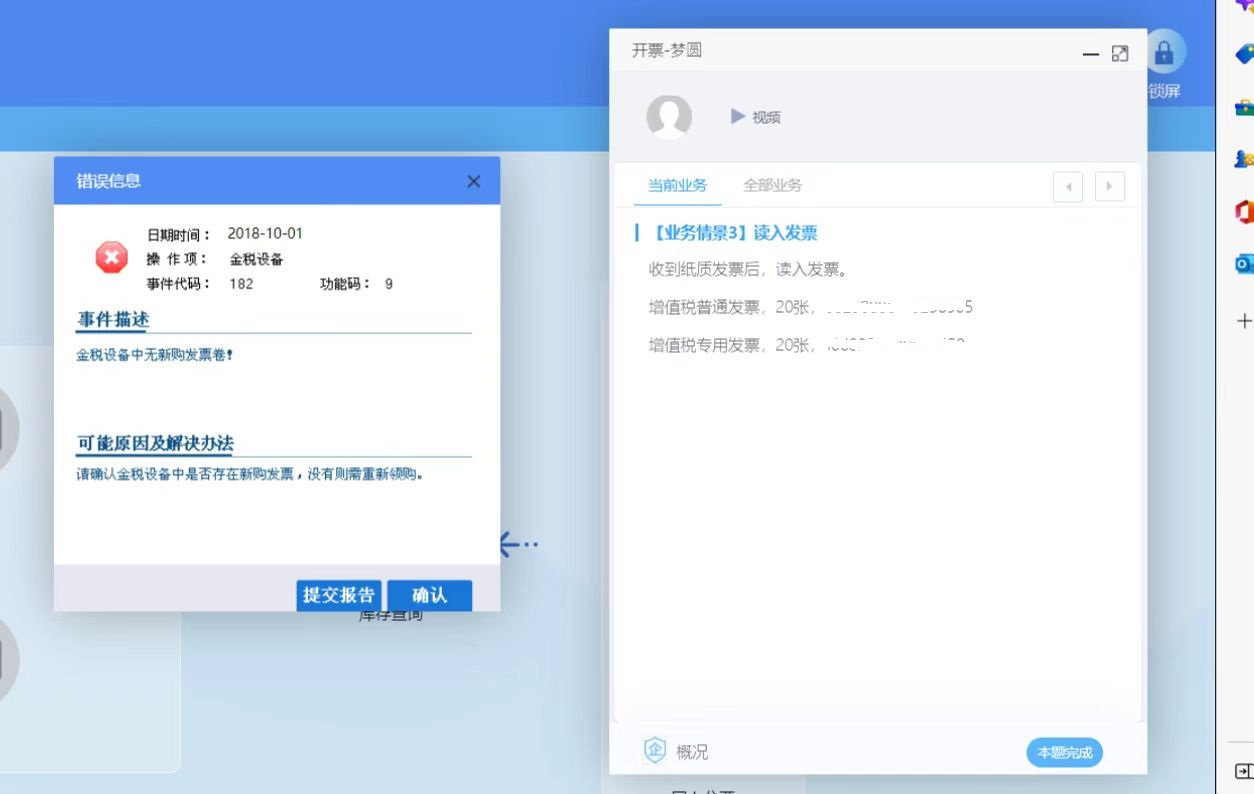Click the user avatar in 开票 panel

tap(669, 117)
